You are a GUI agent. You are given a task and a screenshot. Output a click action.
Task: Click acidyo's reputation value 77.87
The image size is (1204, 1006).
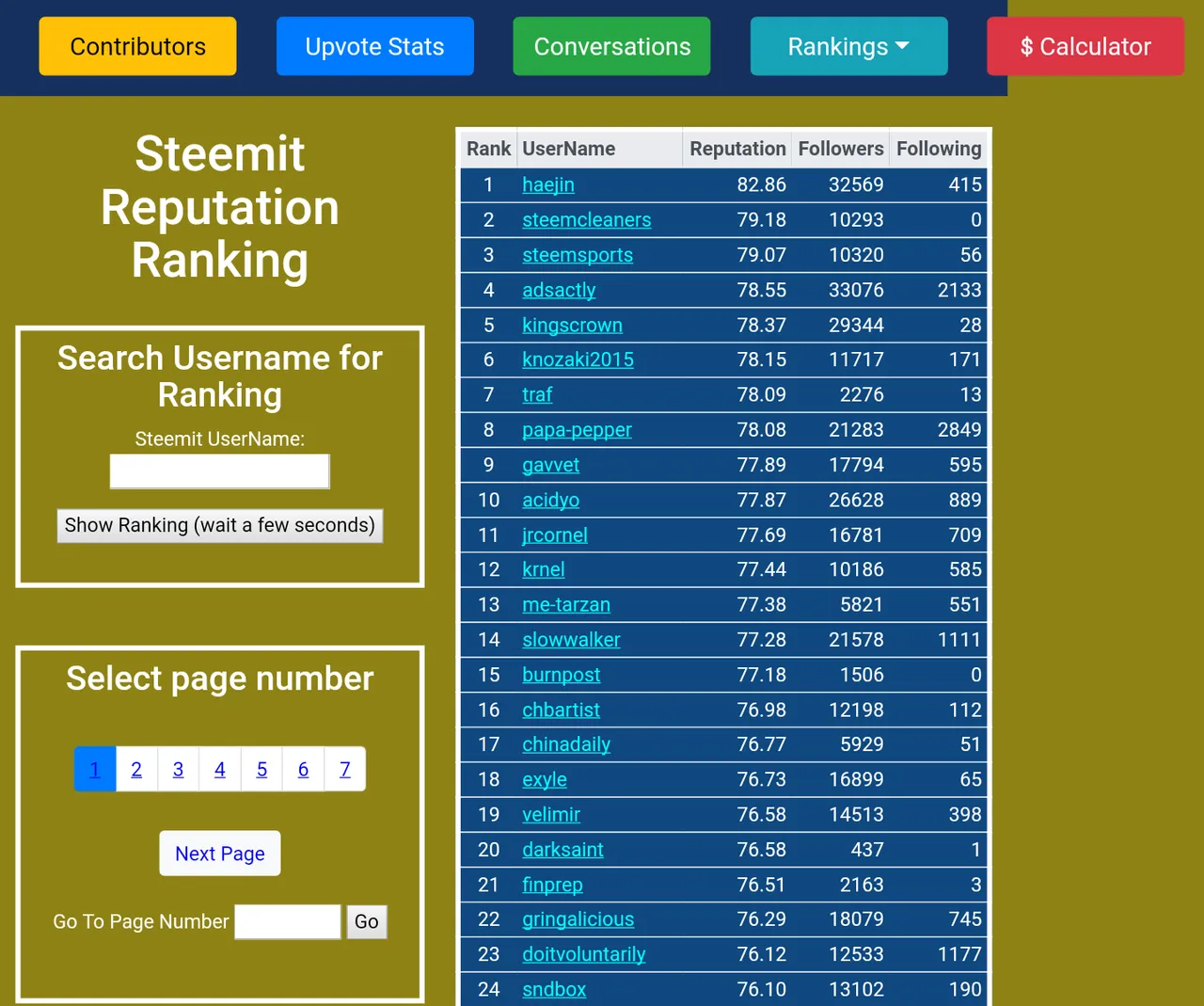[x=761, y=500]
